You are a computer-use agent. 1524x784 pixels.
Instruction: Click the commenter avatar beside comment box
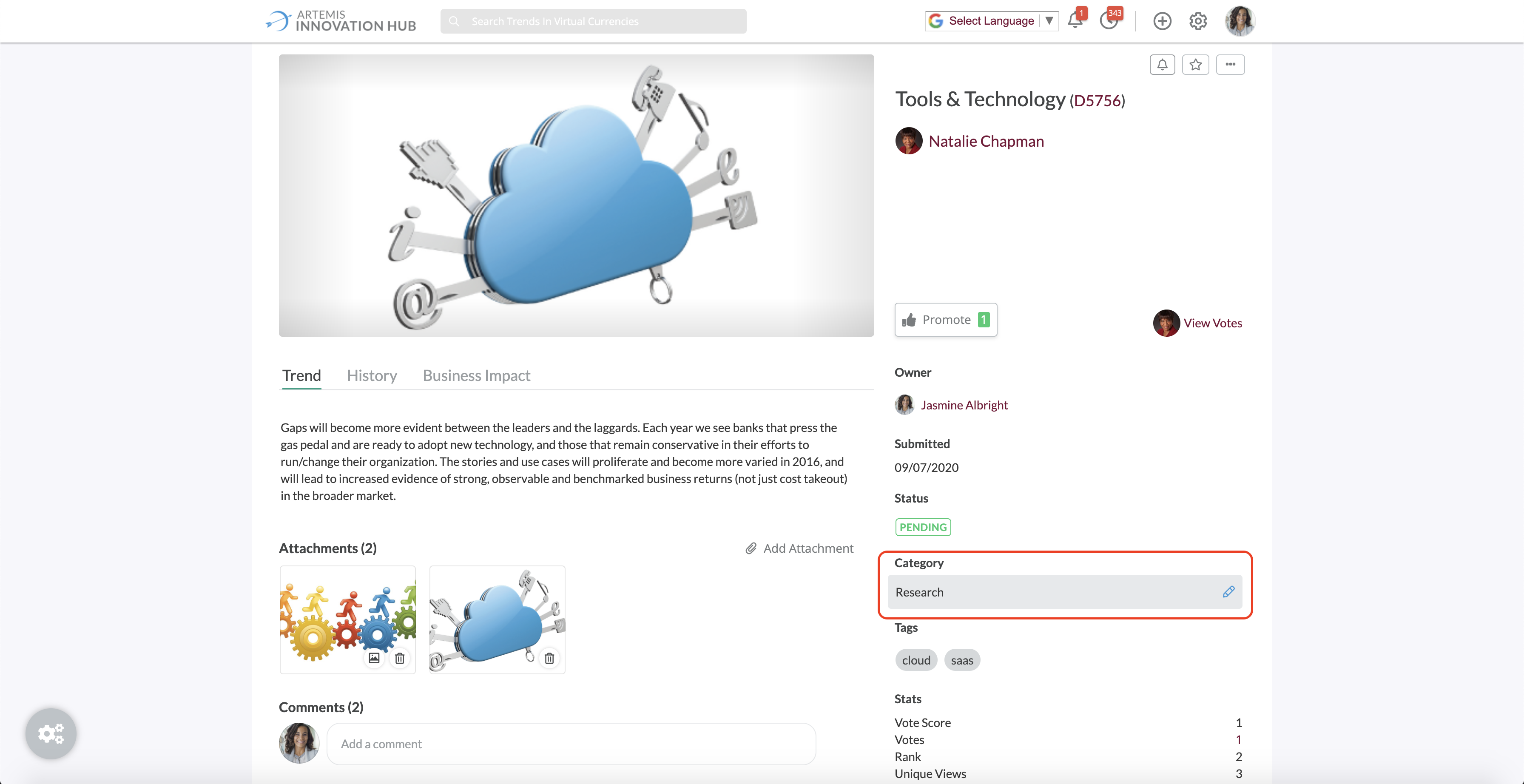[299, 743]
